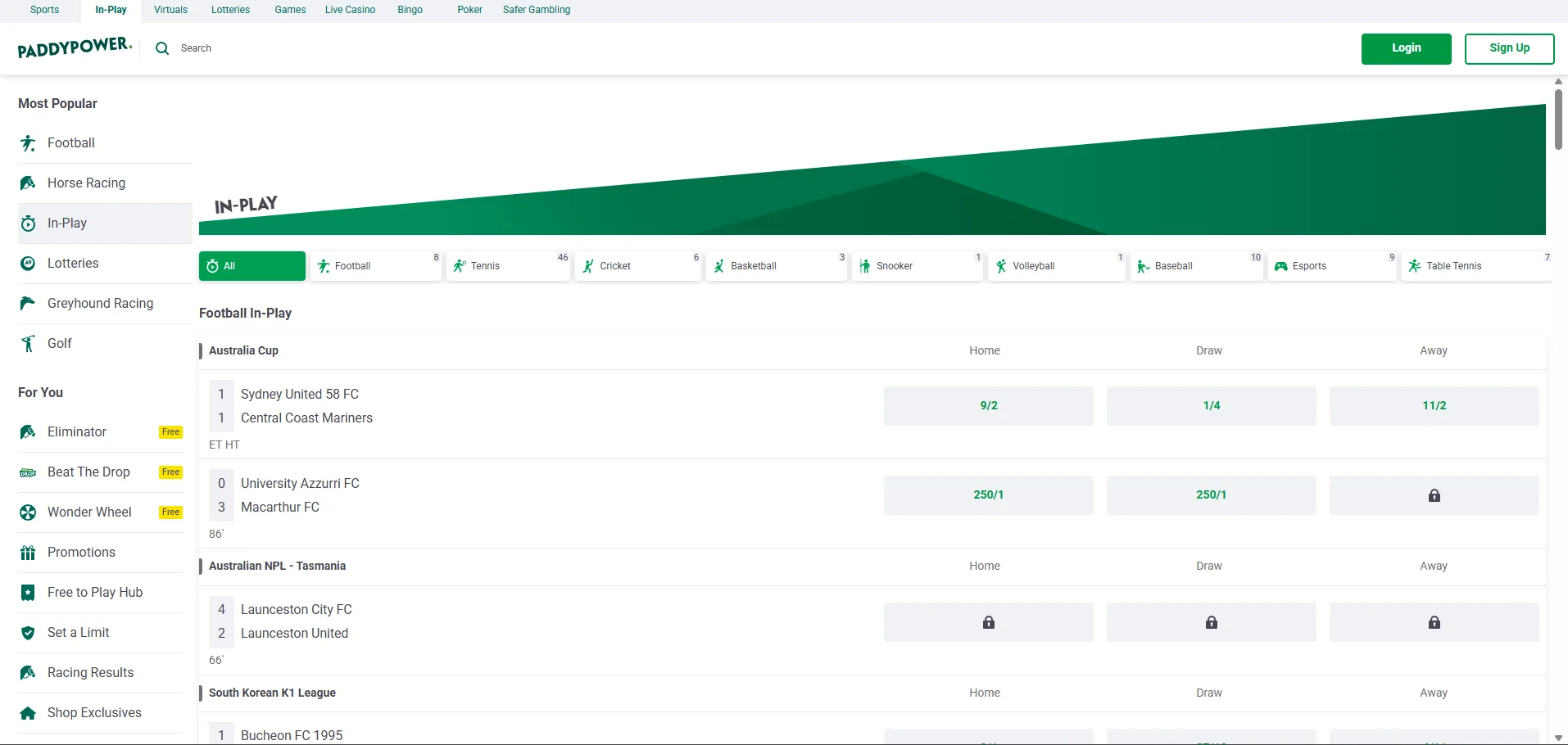This screenshot has height=745, width=1568.
Task: Click the scrollbar up arrow
Action: point(1558,82)
